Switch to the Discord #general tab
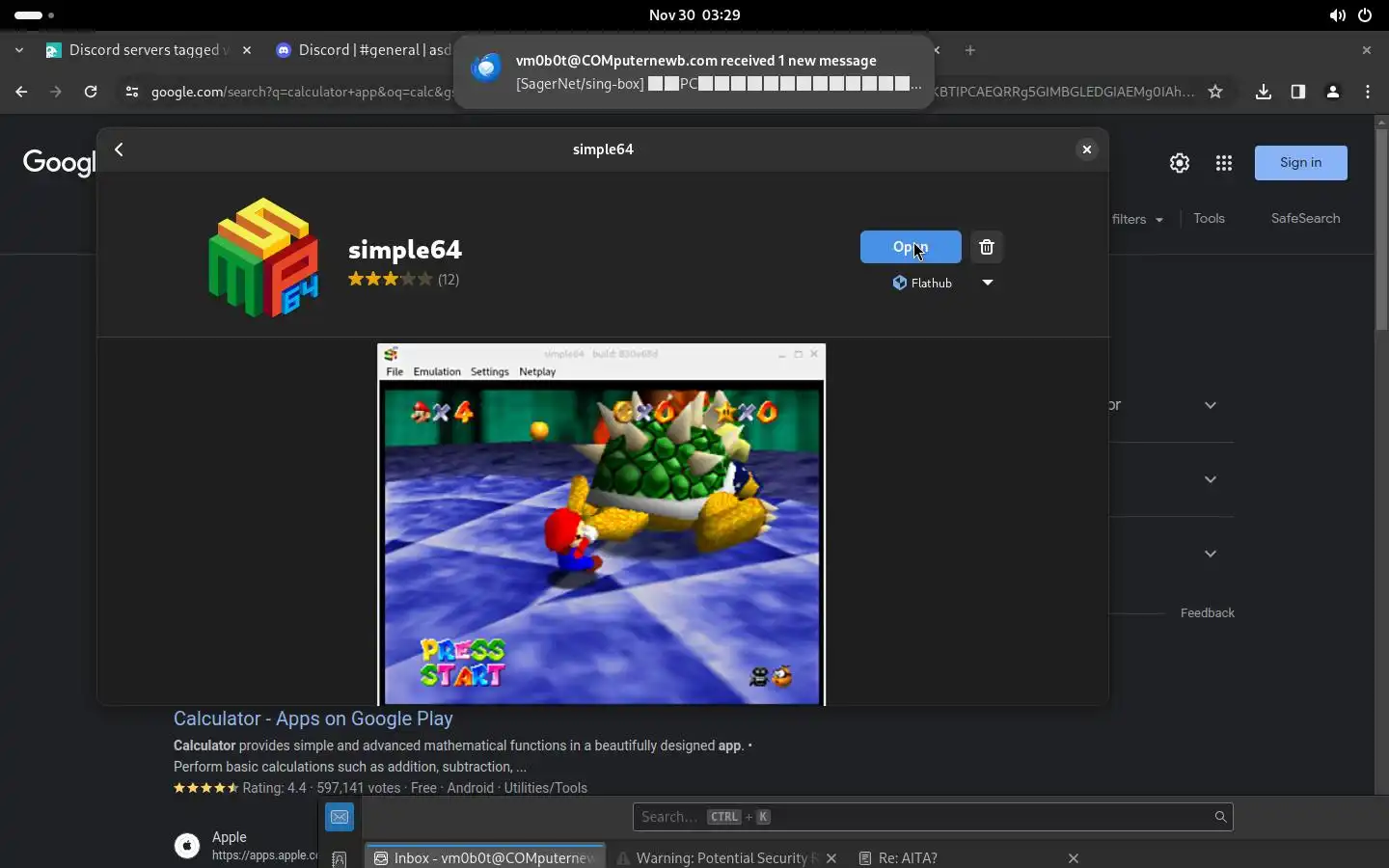Image resolution: width=1389 pixels, height=868 pixels. point(367,50)
